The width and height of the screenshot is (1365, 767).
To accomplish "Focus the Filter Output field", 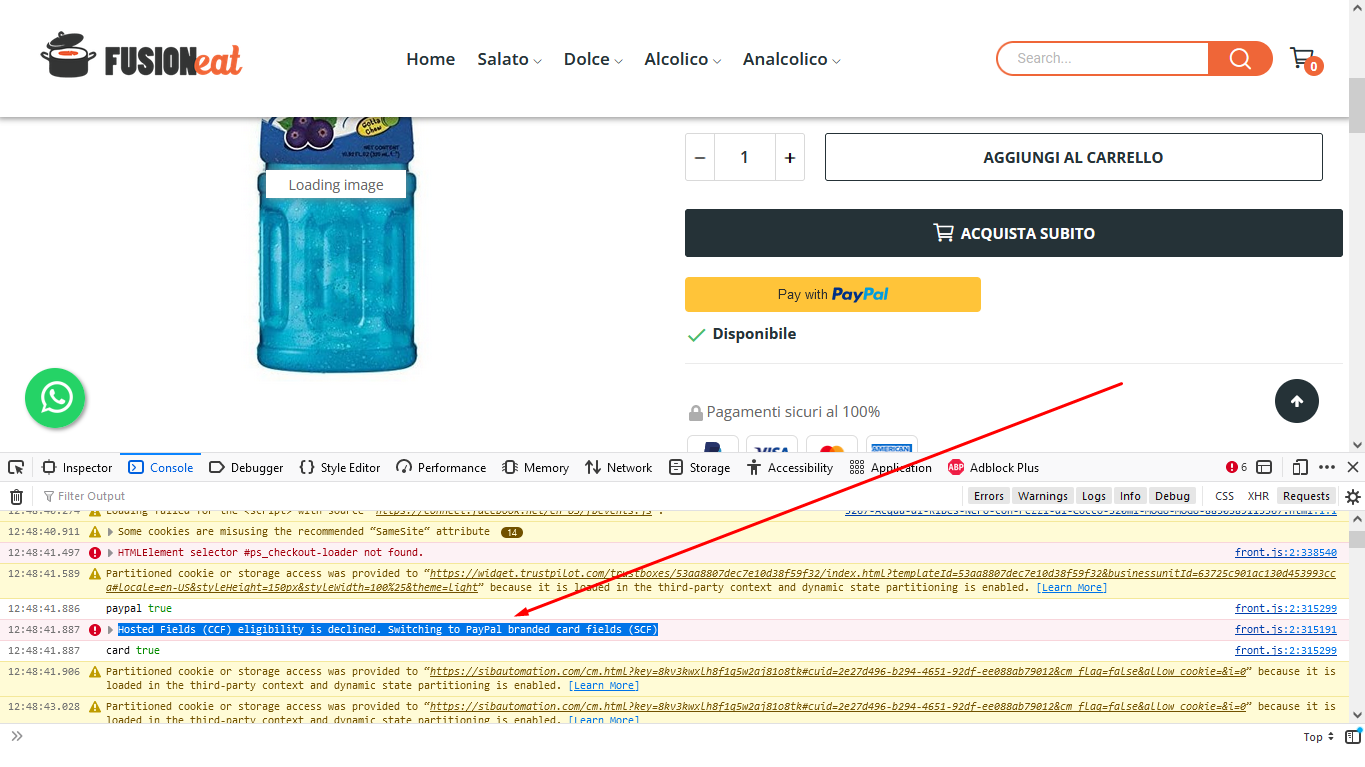I will point(500,496).
